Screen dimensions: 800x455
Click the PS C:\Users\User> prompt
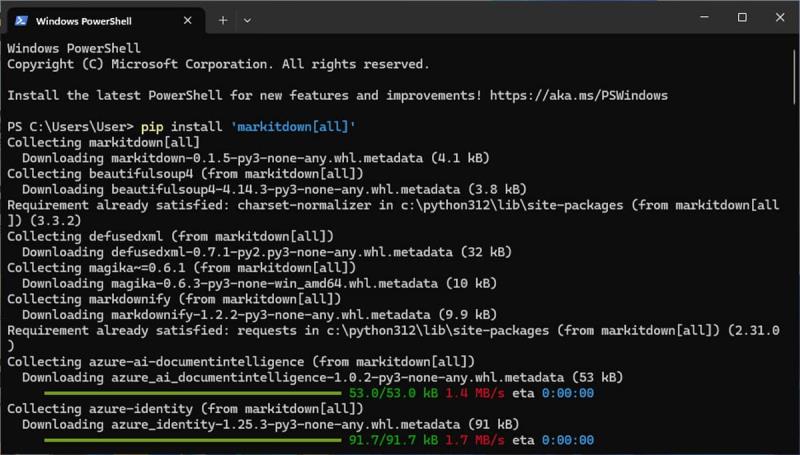pos(70,127)
